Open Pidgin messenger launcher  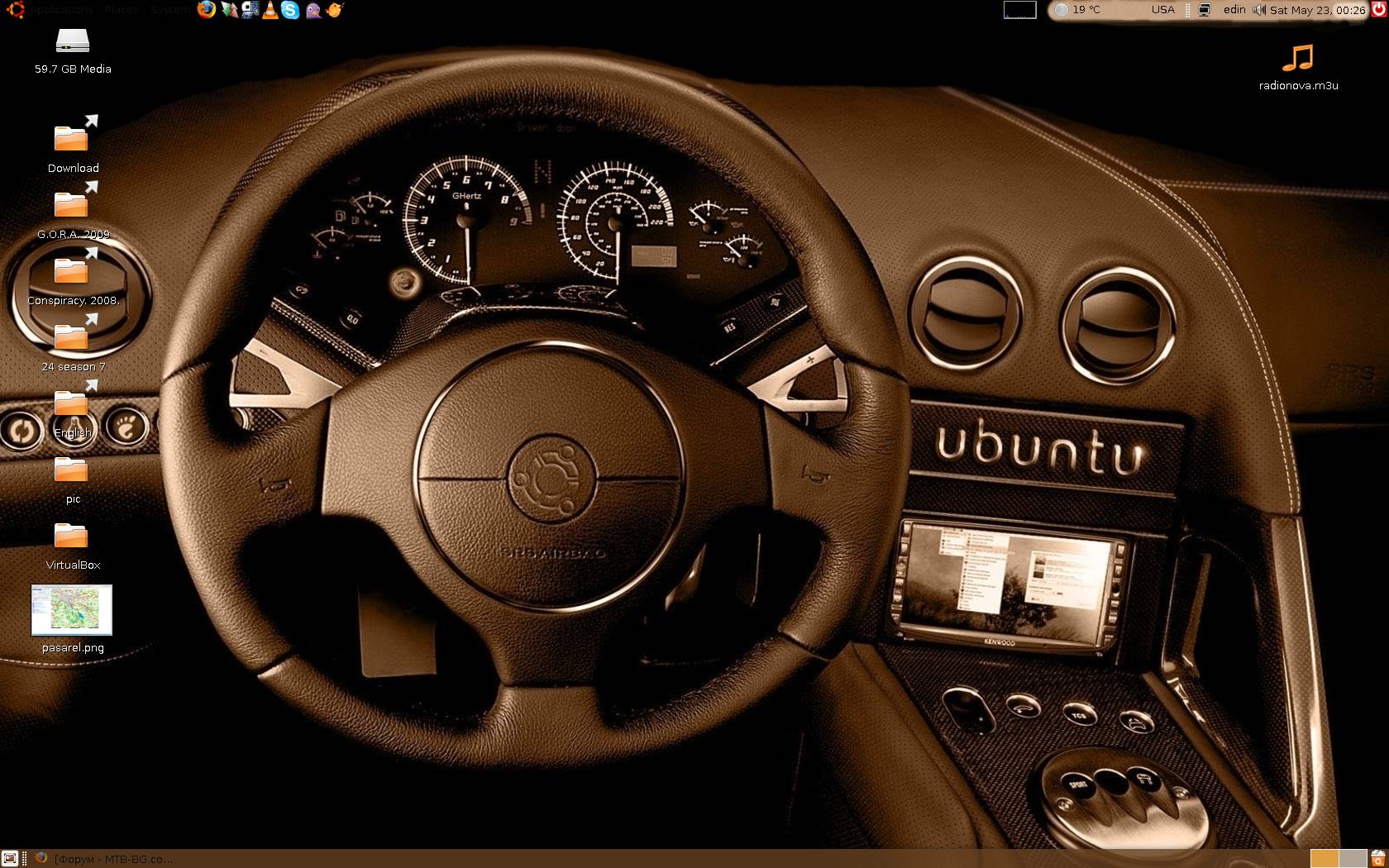point(313,10)
